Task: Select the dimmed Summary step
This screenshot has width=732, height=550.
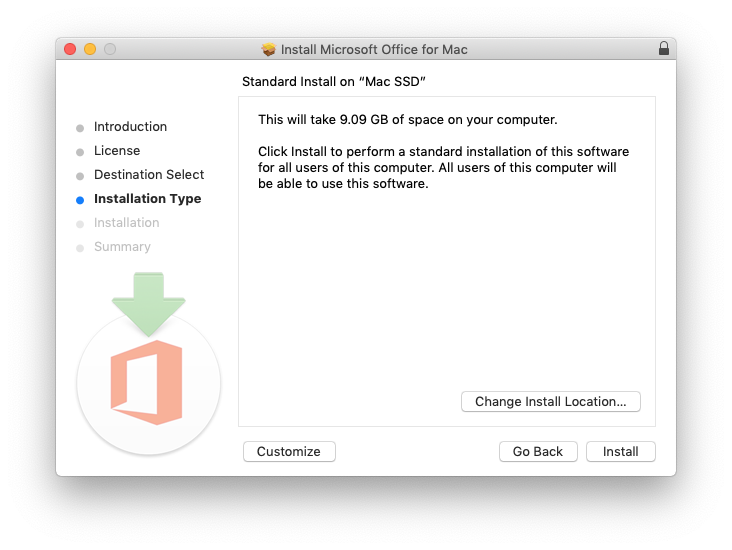Action: [x=122, y=247]
